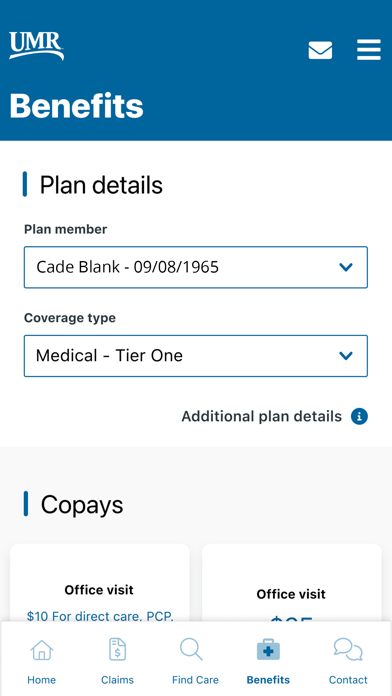Image resolution: width=392 pixels, height=696 pixels.
Task: Expand chevron beside Cade Blank
Action: pyautogui.click(x=346, y=267)
